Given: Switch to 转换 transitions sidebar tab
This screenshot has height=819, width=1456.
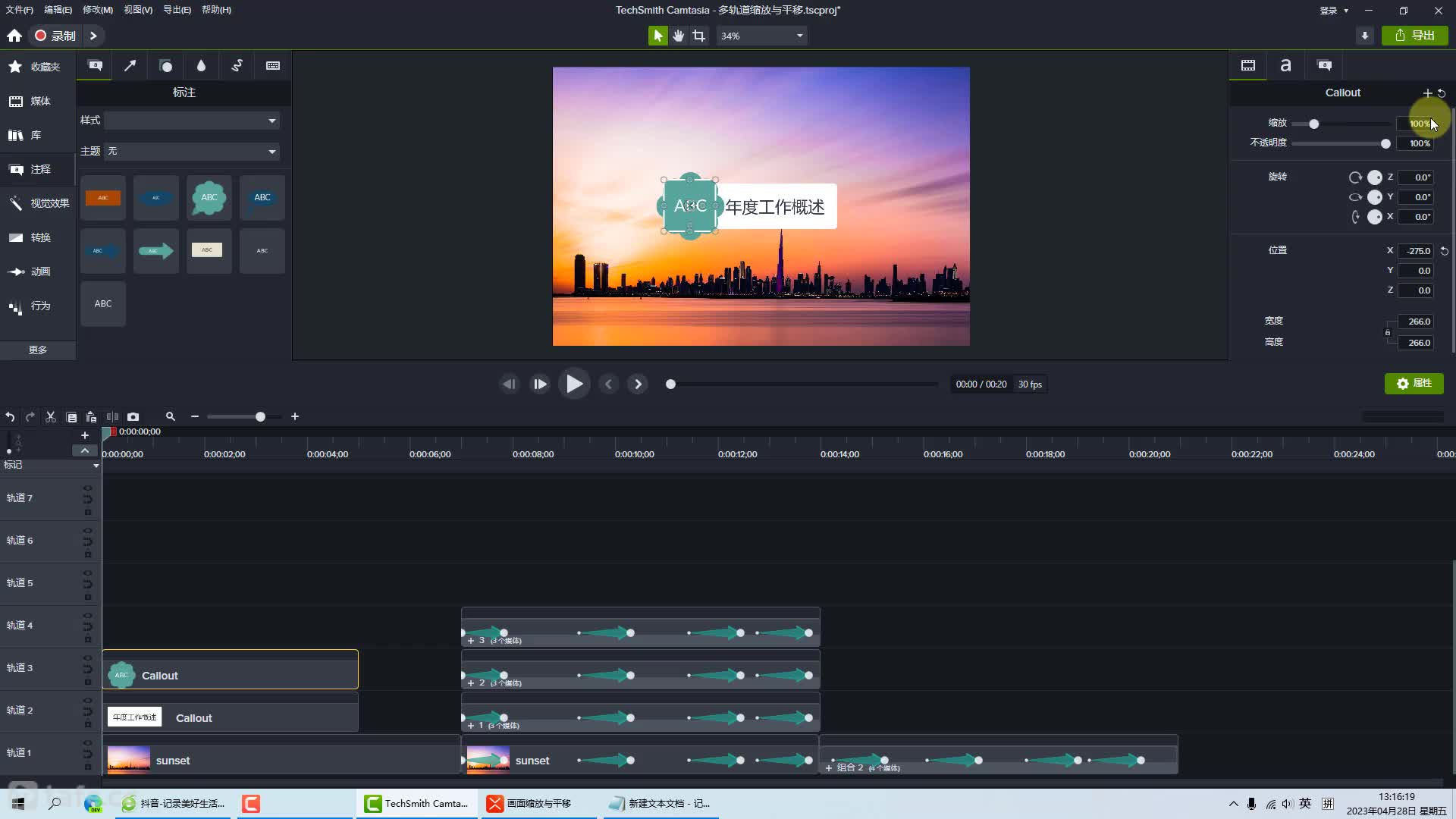Looking at the screenshot, I should point(38,237).
